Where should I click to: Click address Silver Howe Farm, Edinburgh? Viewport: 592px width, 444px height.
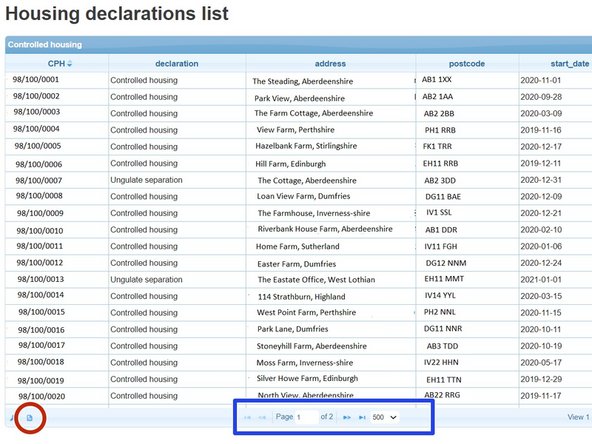click(307, 378)
